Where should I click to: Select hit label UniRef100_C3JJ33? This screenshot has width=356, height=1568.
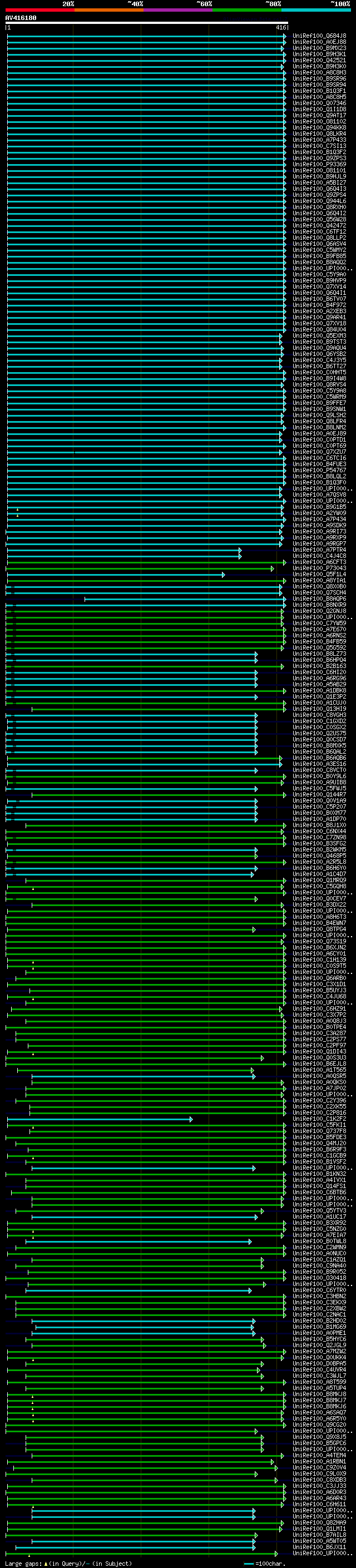tap(319, 1486)
